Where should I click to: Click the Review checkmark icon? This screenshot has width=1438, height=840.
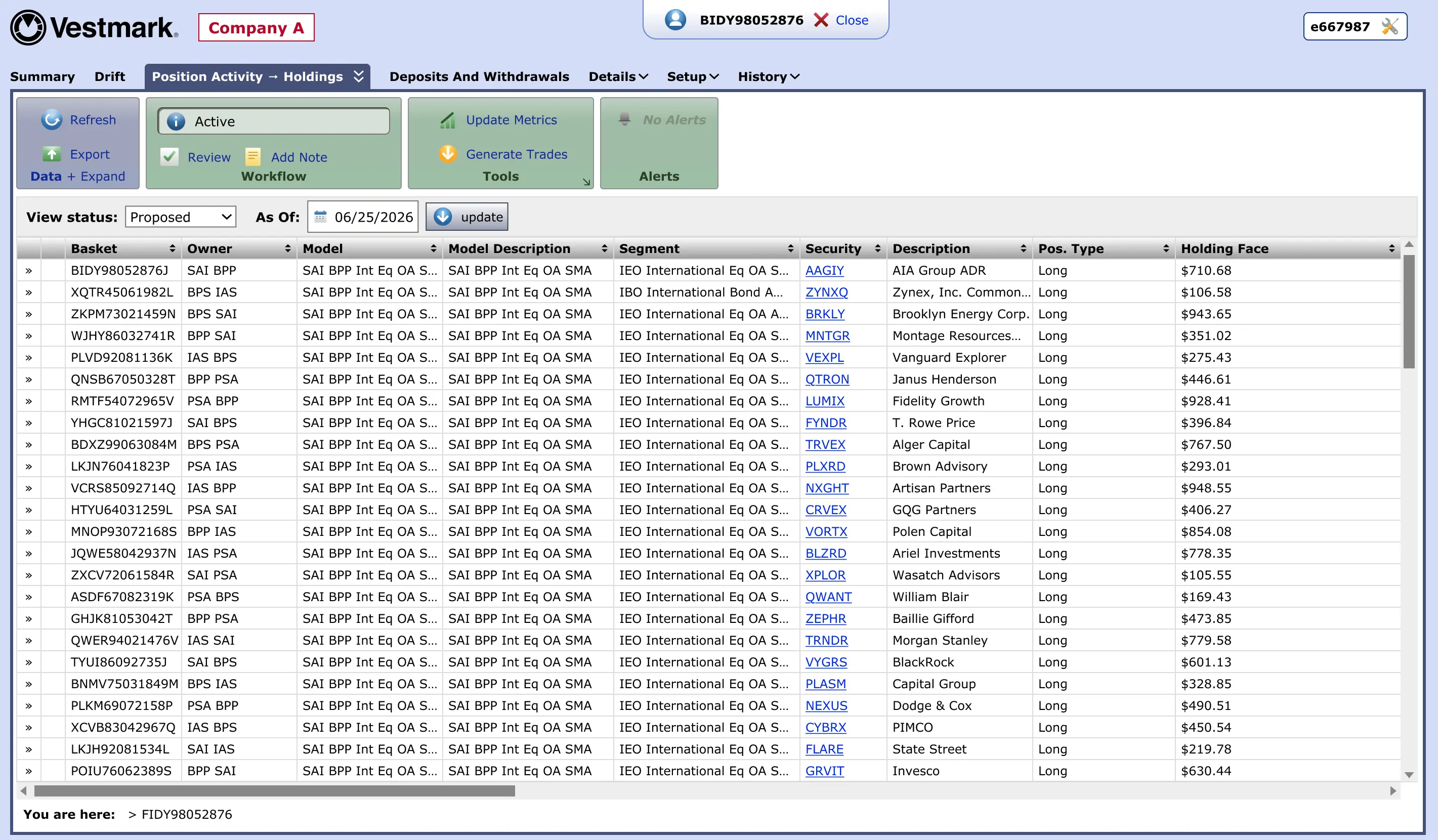(170, 157)
